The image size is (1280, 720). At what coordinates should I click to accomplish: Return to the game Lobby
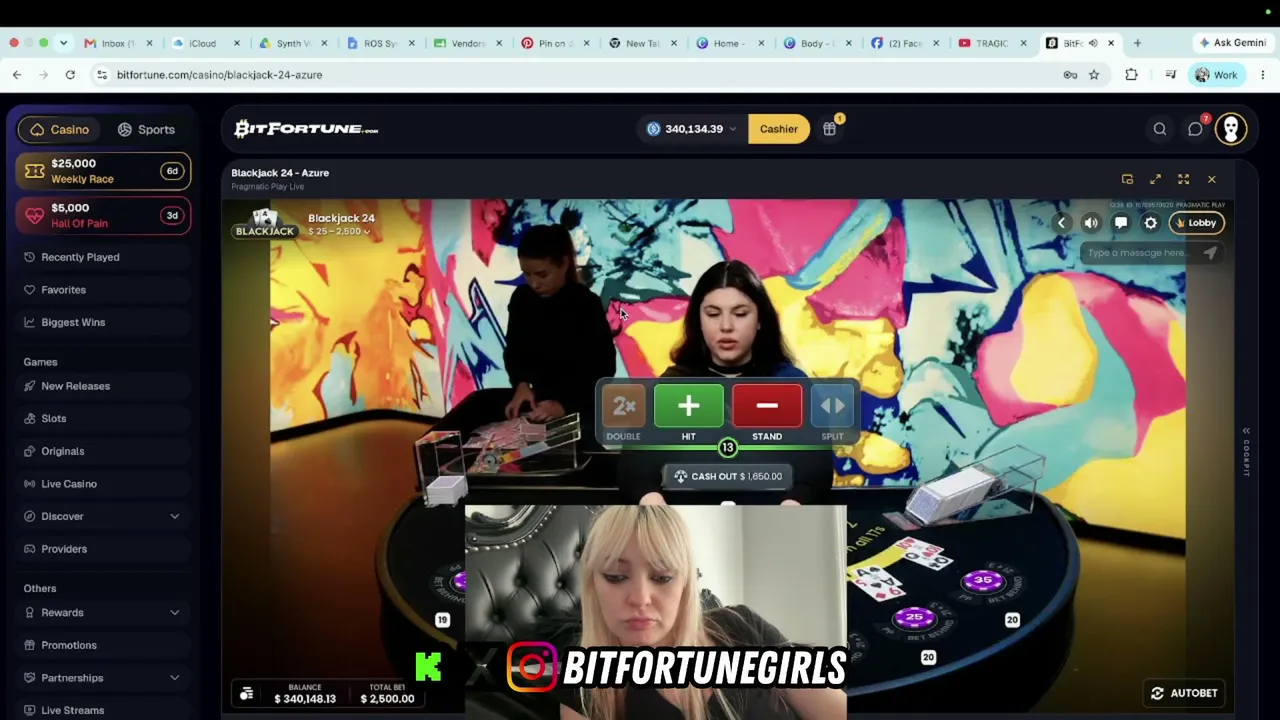tap(1196, 223)
